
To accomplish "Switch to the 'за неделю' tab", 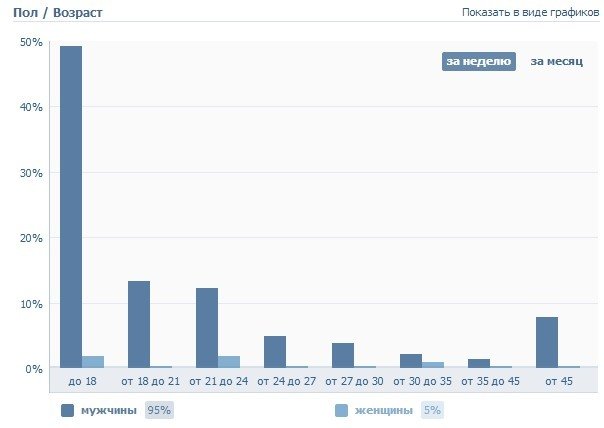I will point(478,62).
